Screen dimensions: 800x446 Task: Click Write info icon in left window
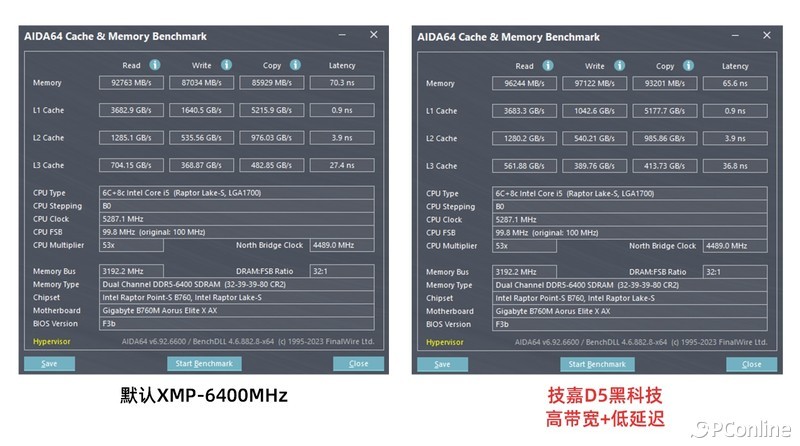(226, 65)
